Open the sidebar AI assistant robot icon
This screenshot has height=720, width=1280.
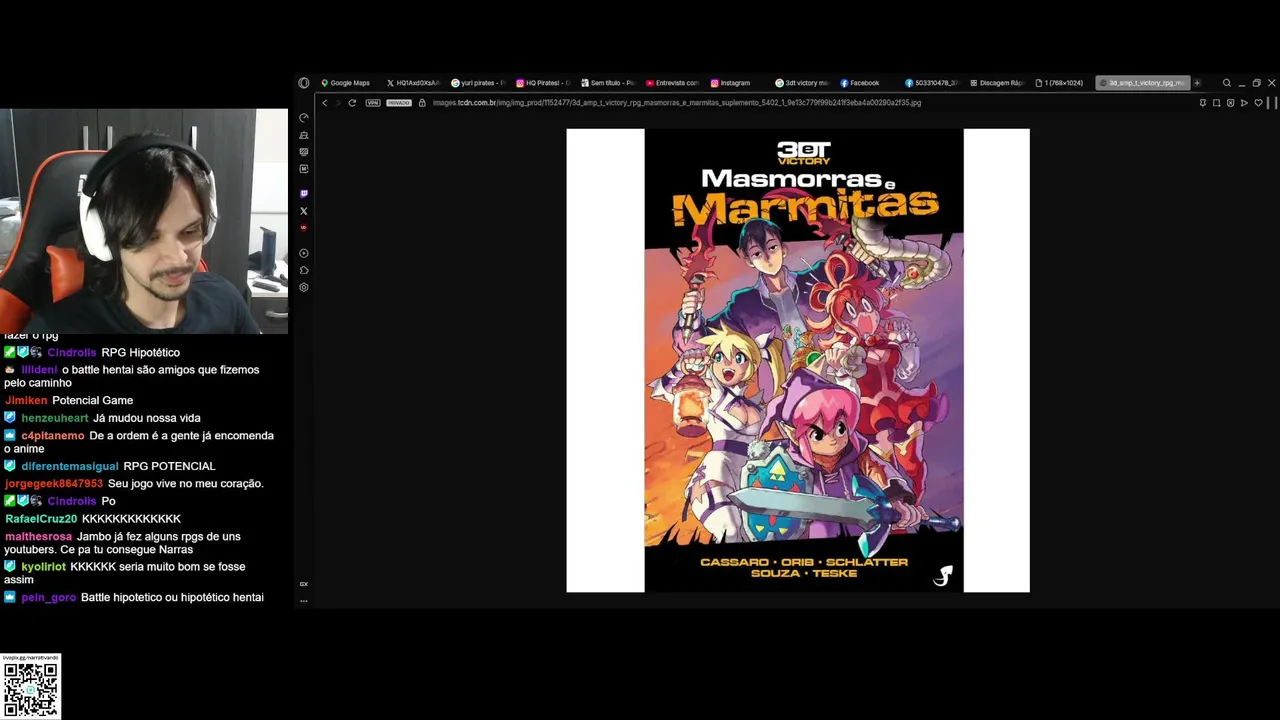tap(304, 135)
